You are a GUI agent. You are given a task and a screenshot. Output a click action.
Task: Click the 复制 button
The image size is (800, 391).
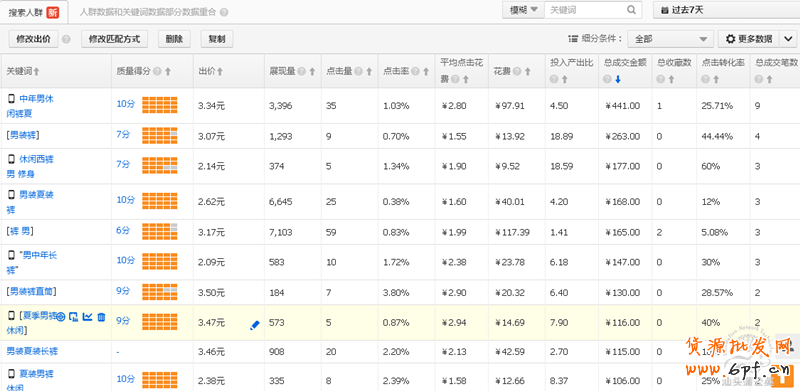pos(217,39)
